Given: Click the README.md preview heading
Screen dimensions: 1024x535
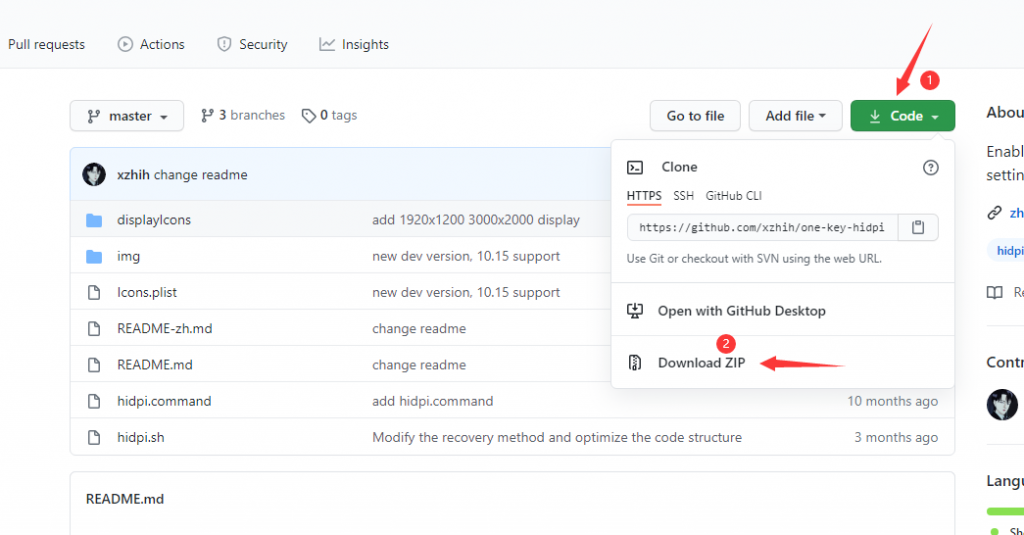Looking at the screenshot, I should [x=125, y=499].
